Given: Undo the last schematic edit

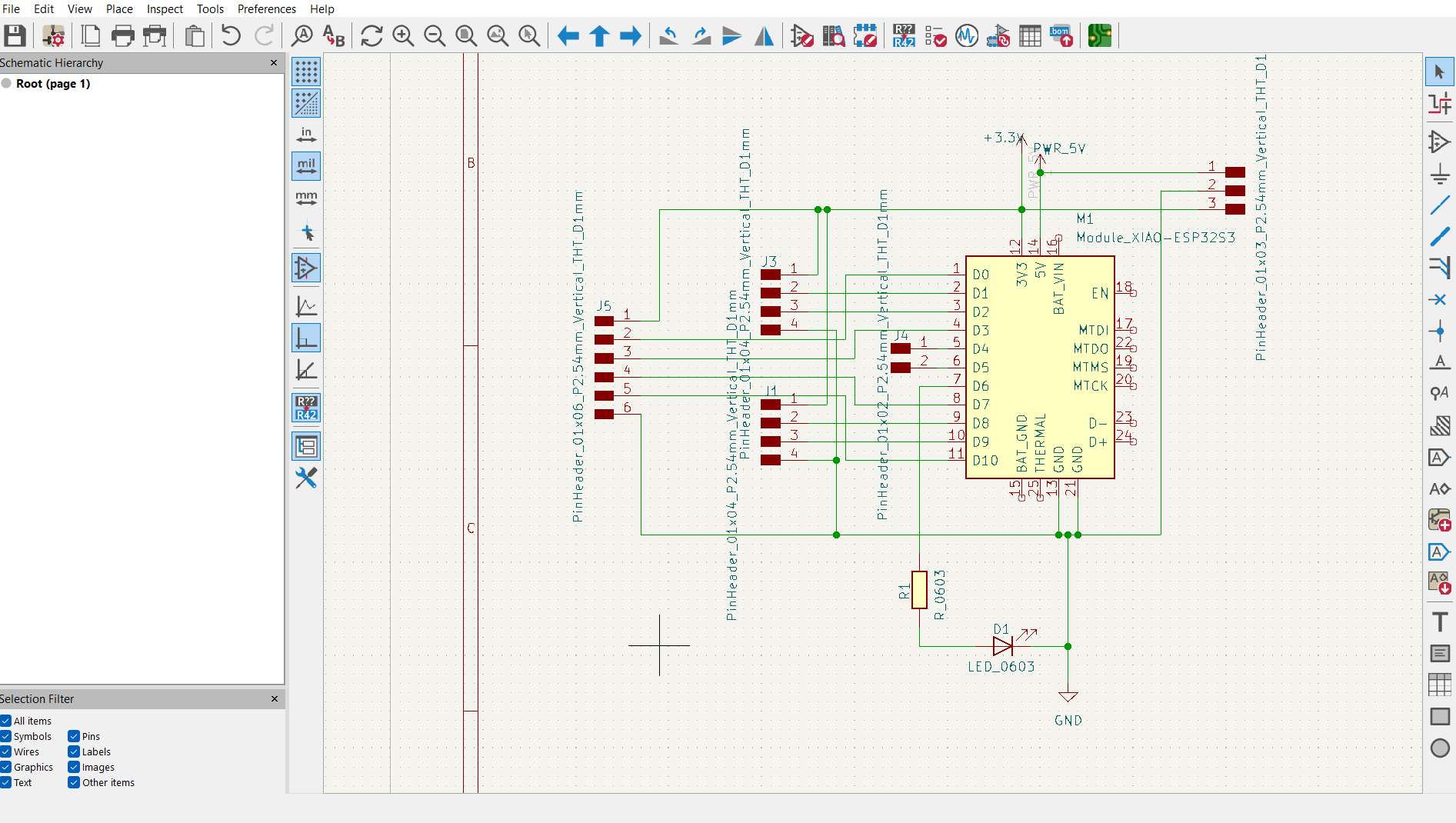Looking at the screenshot, I should coord(229,35).
